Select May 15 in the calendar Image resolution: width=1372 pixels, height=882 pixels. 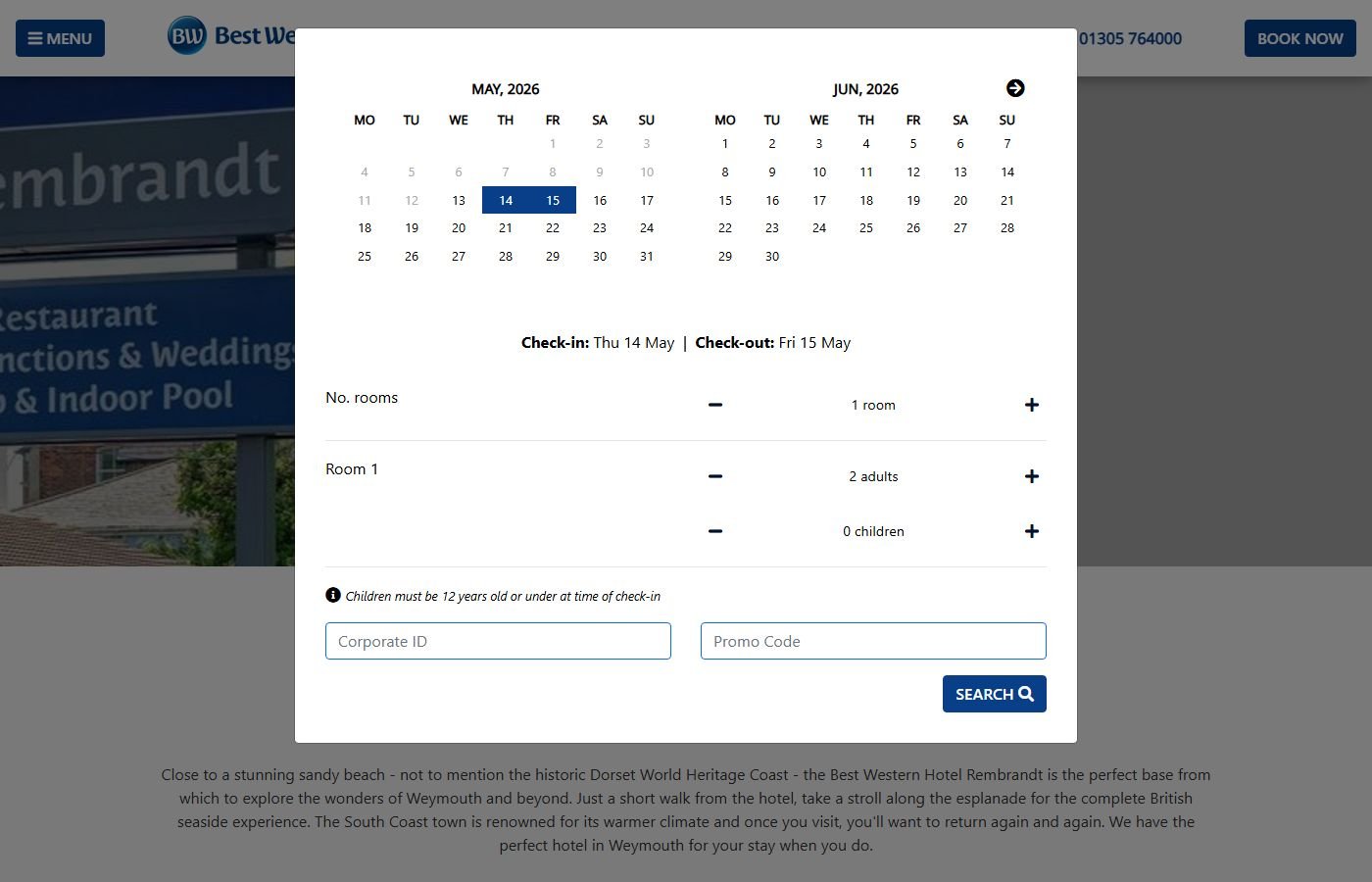click(x=553, y=200)
